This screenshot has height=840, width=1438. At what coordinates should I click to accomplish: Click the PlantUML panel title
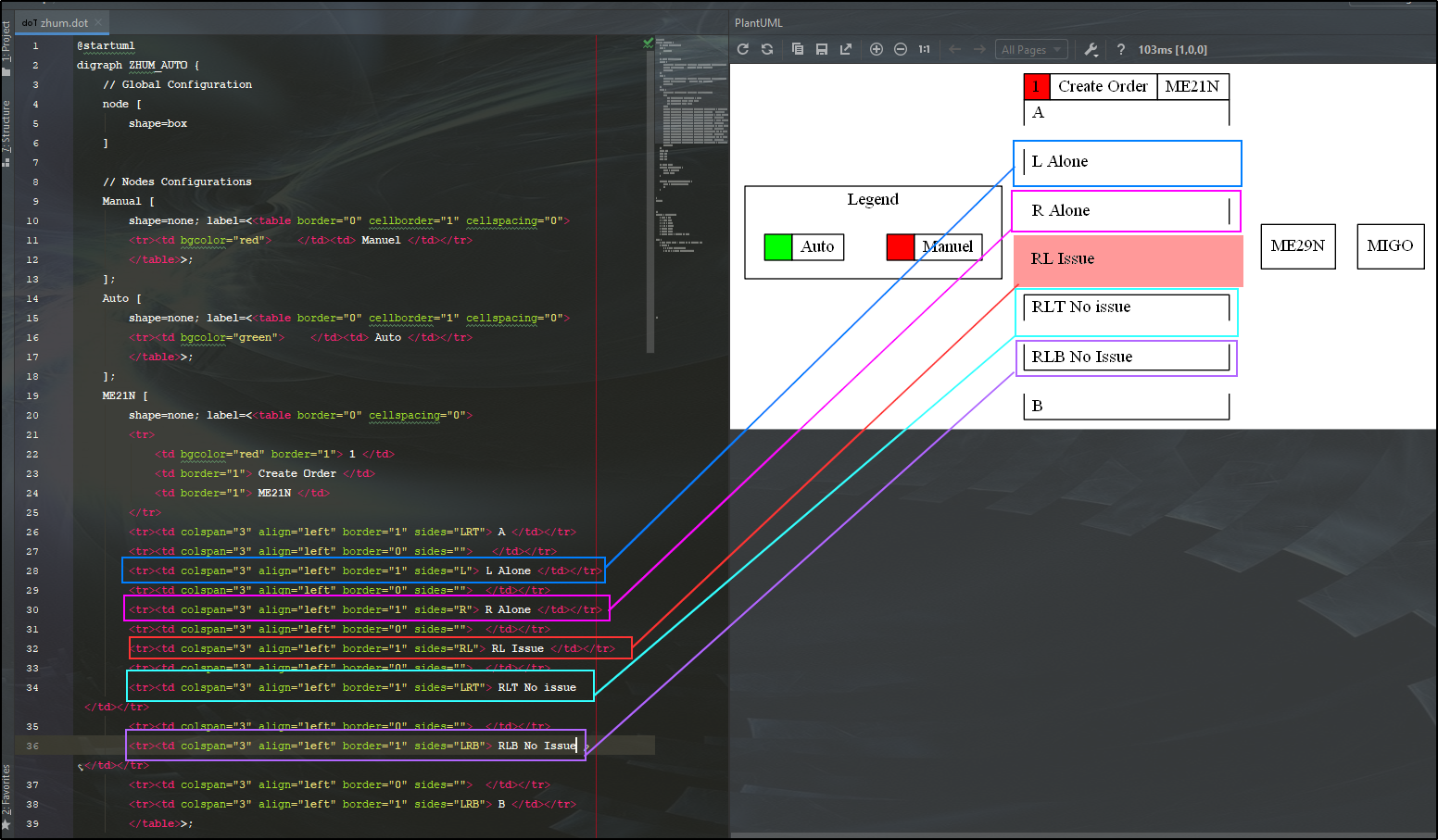[x=759, y=22]
